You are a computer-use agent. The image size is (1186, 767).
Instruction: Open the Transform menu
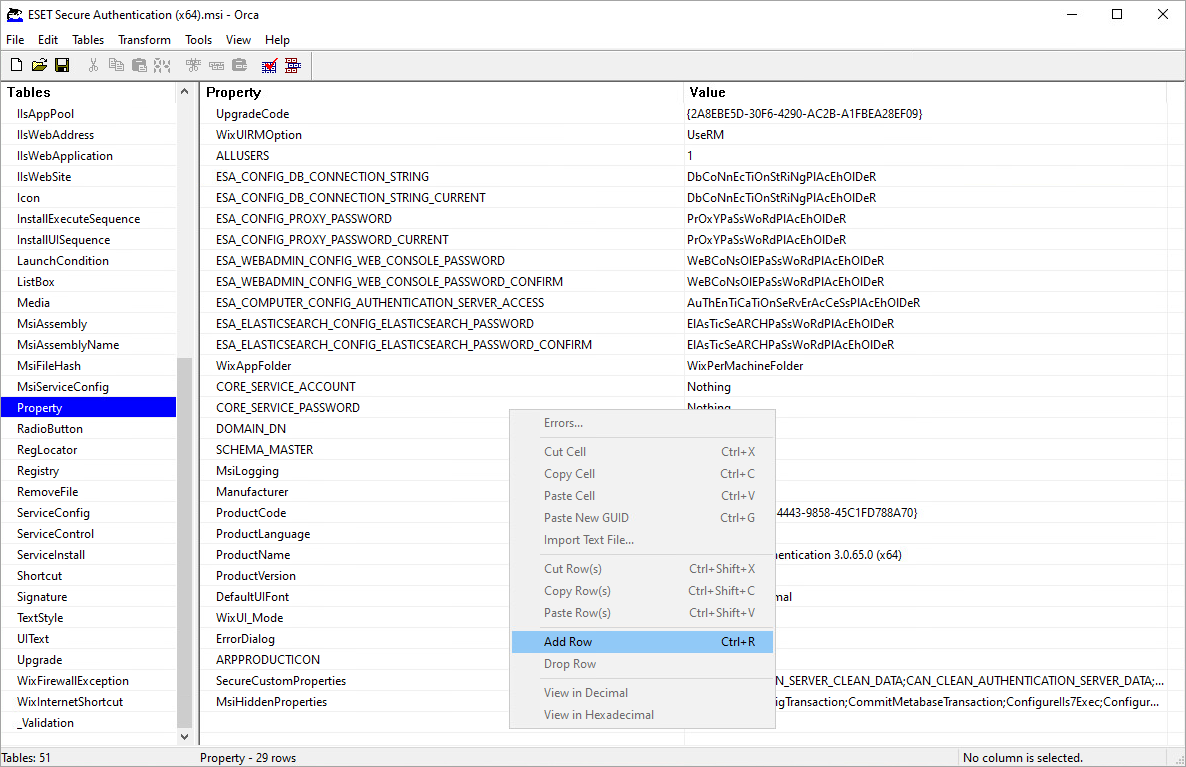click(x=144, y=40)
